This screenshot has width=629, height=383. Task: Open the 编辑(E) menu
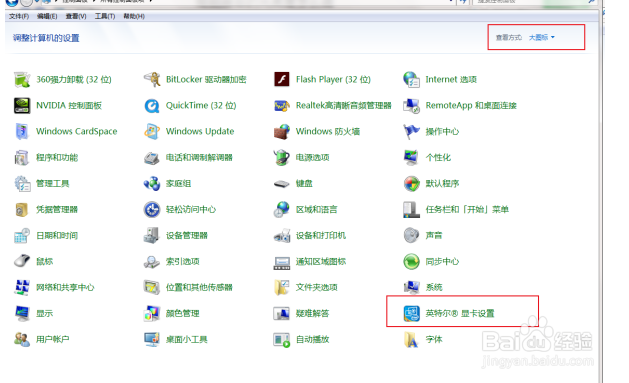pyautogui.click(x=47, y=16)
